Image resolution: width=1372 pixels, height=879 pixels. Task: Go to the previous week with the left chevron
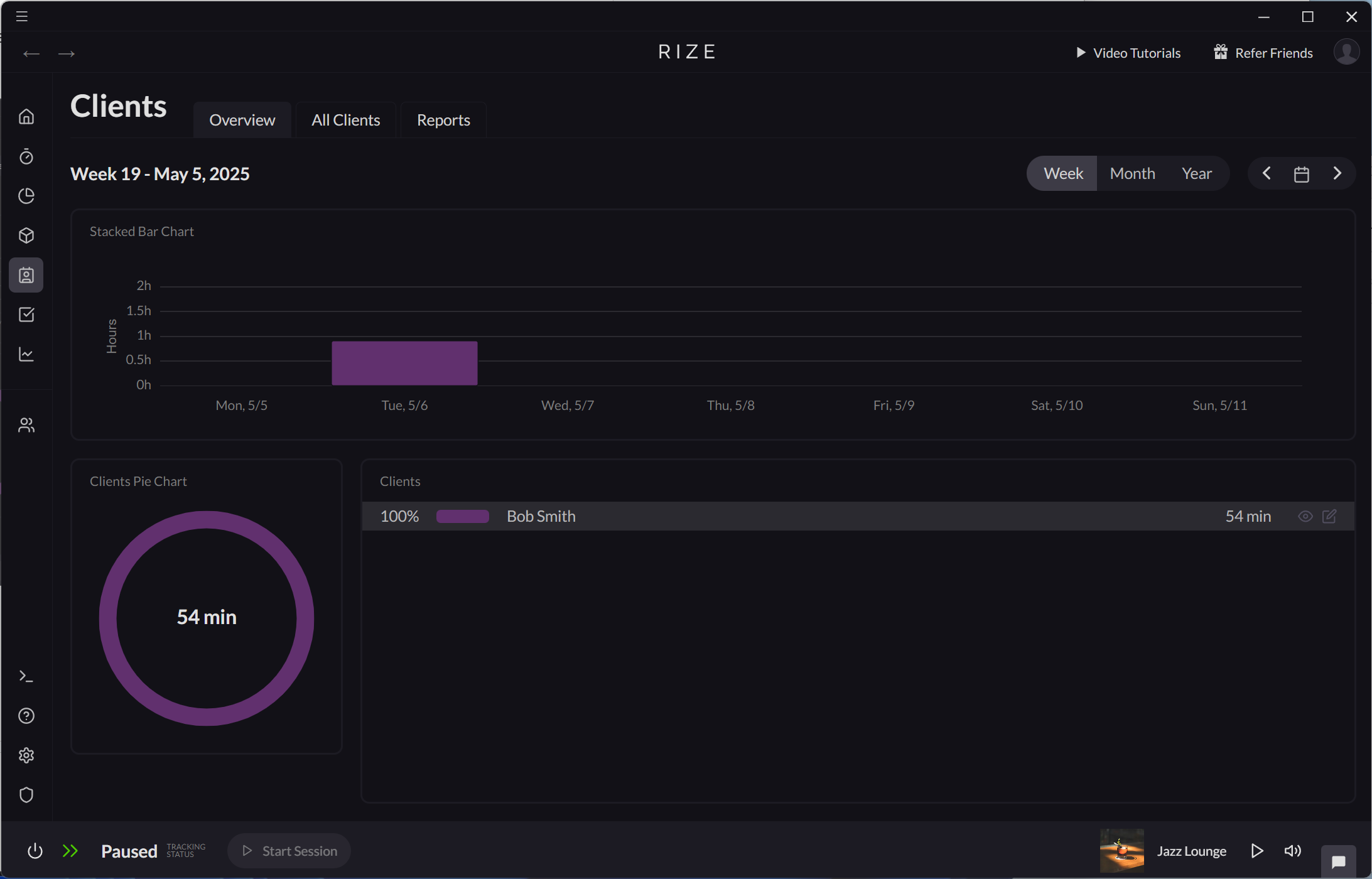click(1266, 173)
